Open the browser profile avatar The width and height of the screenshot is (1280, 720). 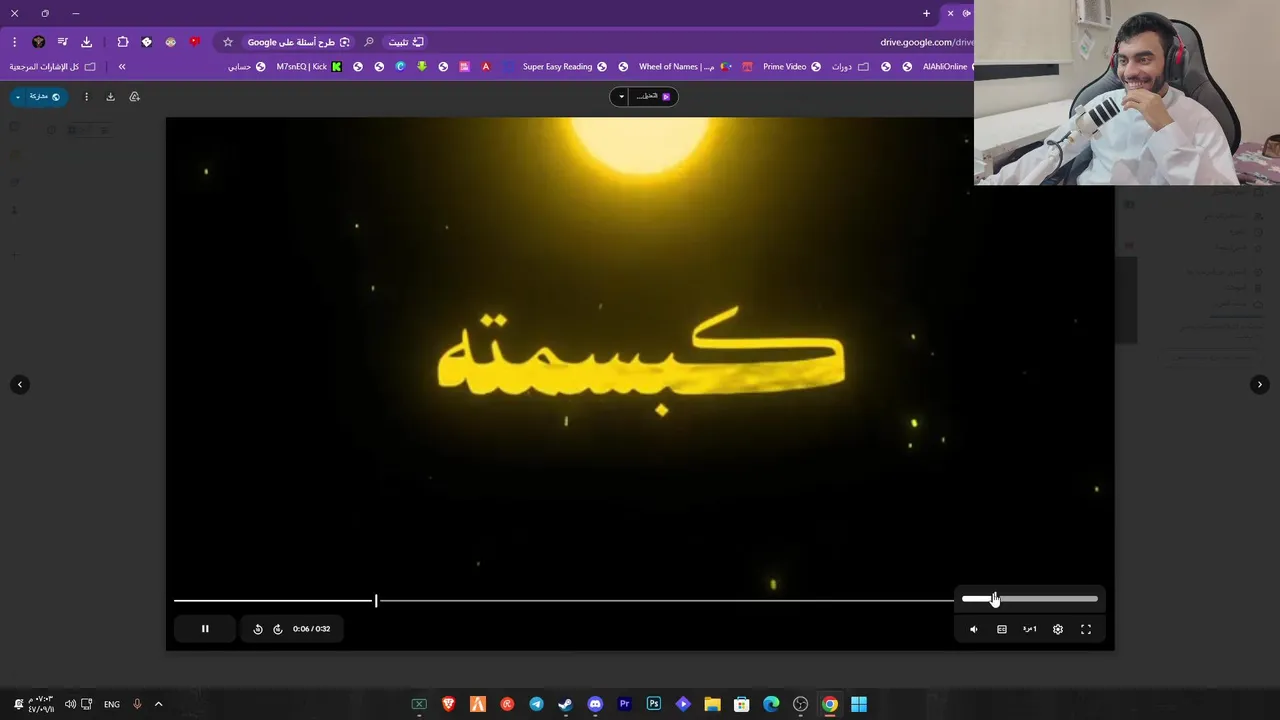39,42
